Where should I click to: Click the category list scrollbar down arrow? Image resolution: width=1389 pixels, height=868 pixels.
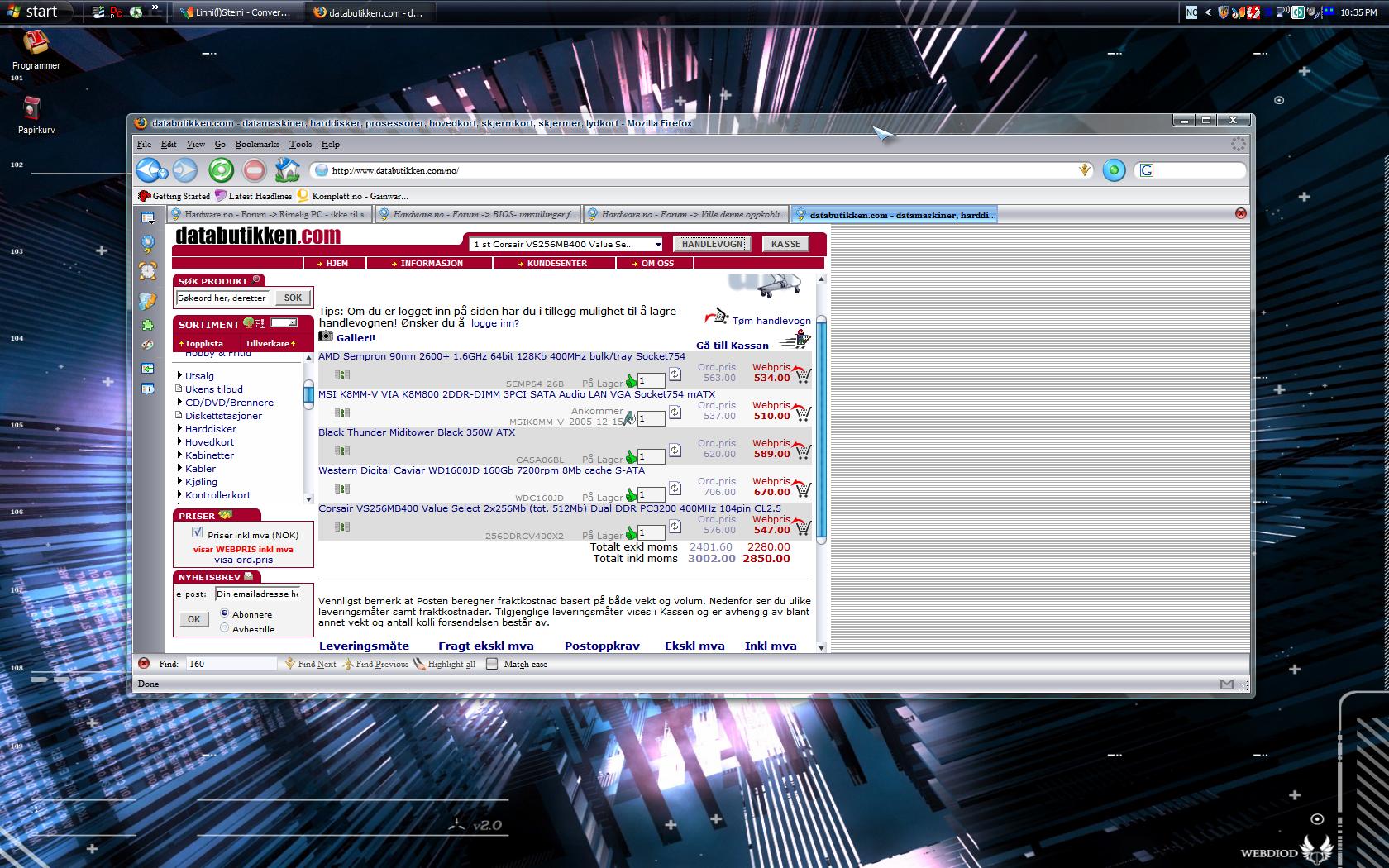(309, 498)
